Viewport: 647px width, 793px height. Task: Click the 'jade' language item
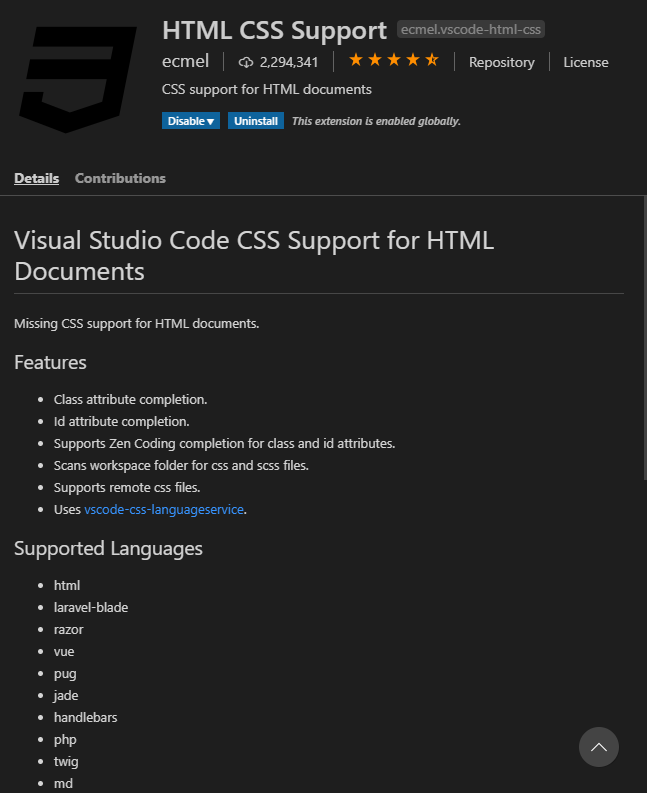pyautogui.click(x=66, y=696)
